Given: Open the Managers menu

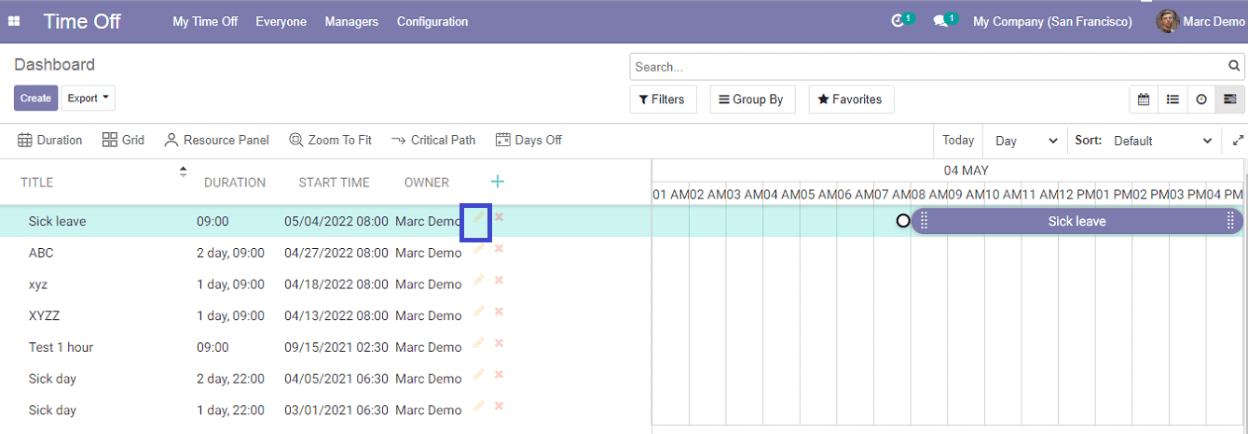Looking at the screenshot, I should 351,21.
